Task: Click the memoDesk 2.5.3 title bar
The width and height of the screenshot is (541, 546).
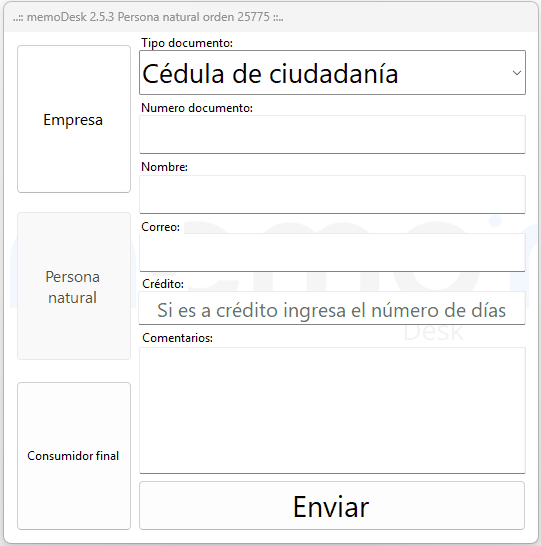Action: 272,17
